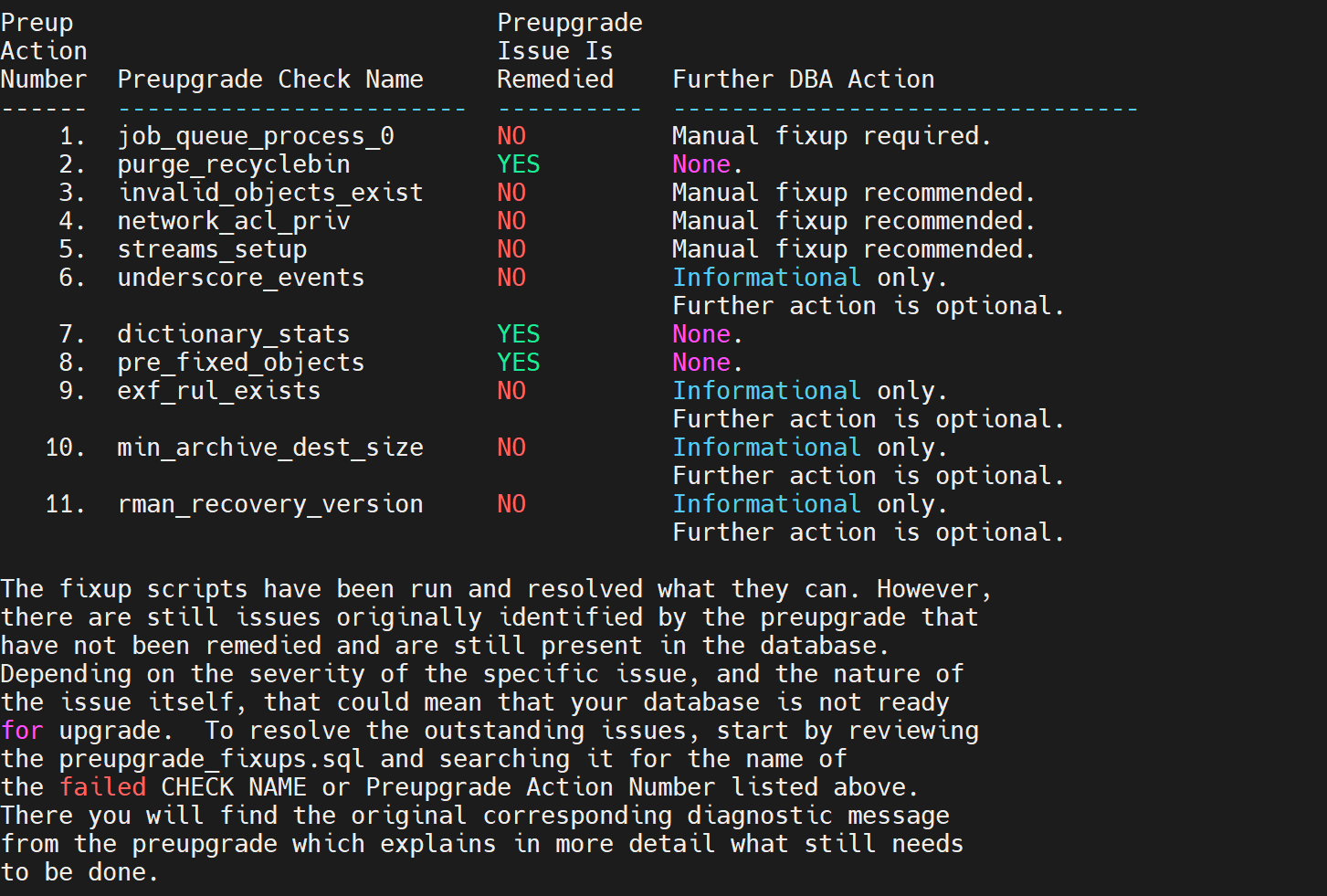Click "Informational" in the rman_recovery_version row
This screenshot has height=896, width=1327.
point(766,504)
